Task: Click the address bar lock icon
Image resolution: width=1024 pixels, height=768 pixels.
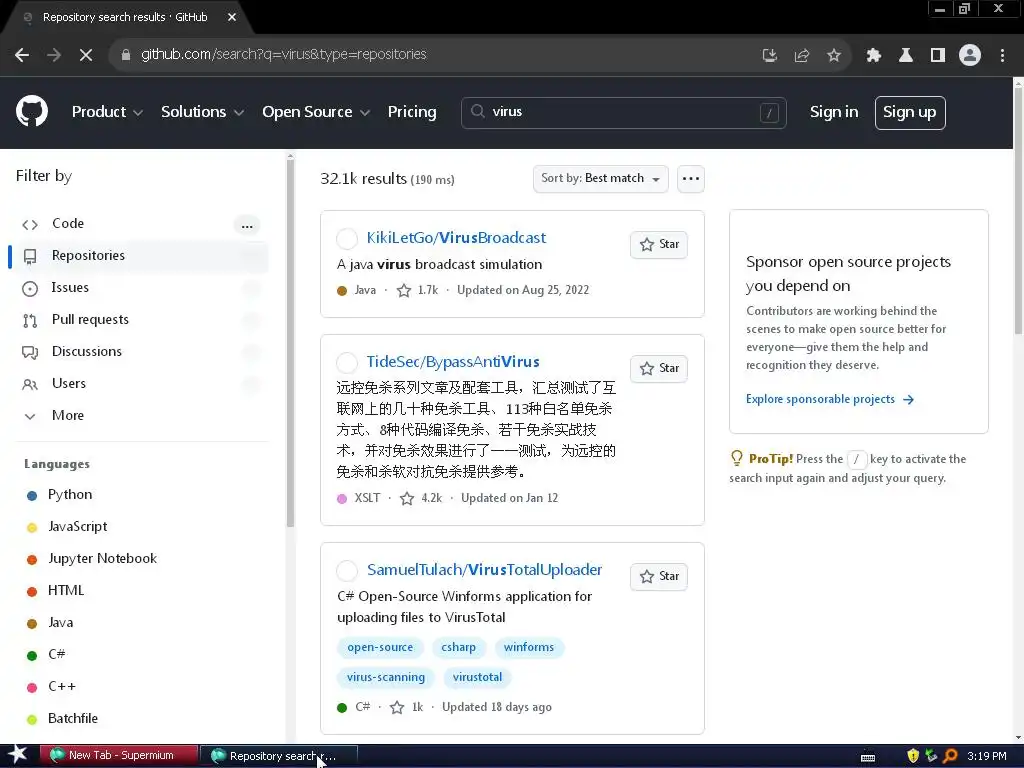Action: 126,55
